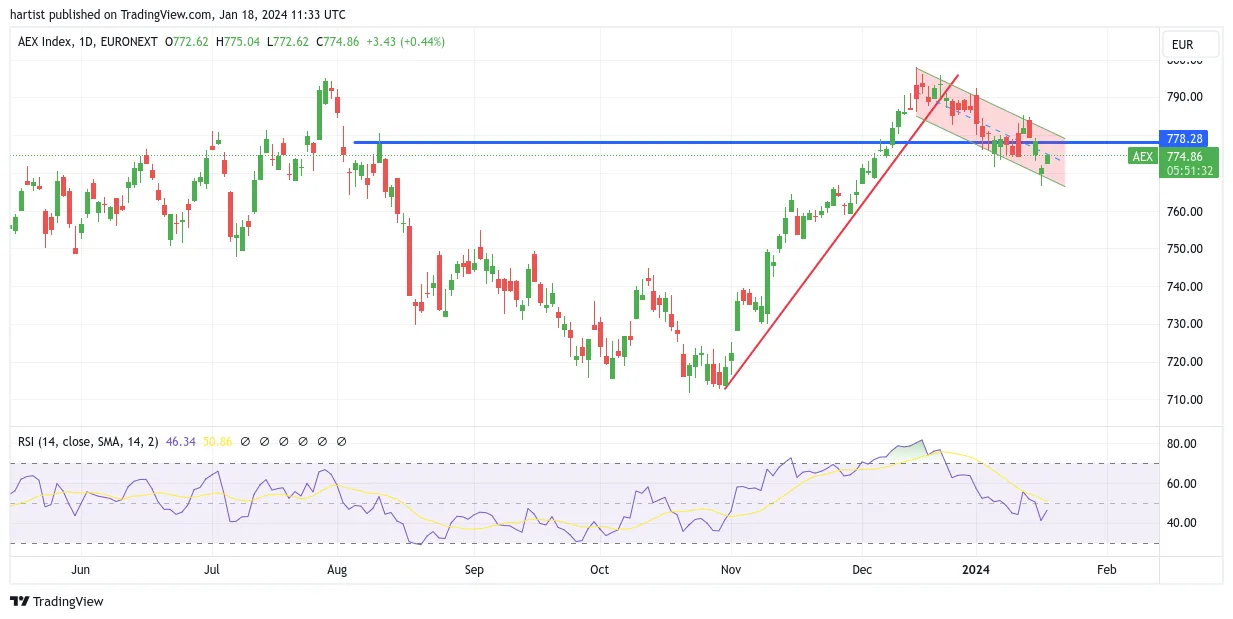Click the purple RSI value 46.34
This screenshot has height=619, width=1233.
(181, 441)
